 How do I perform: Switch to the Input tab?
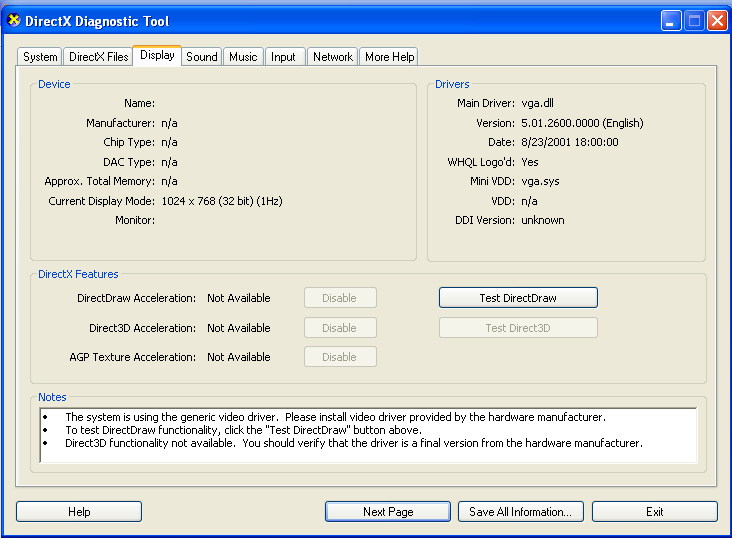coord(284,57)
